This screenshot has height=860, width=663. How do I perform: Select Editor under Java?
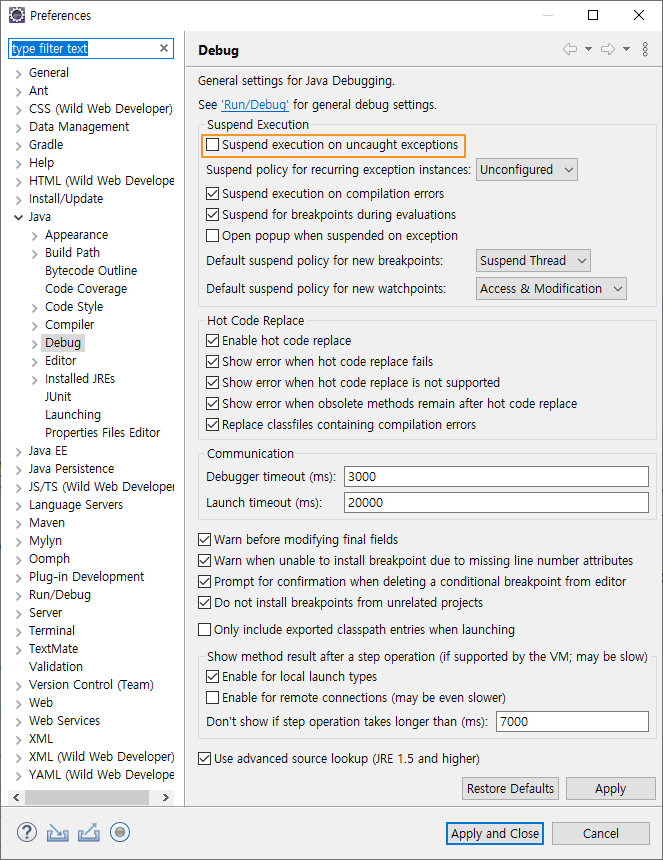(60, 361)
